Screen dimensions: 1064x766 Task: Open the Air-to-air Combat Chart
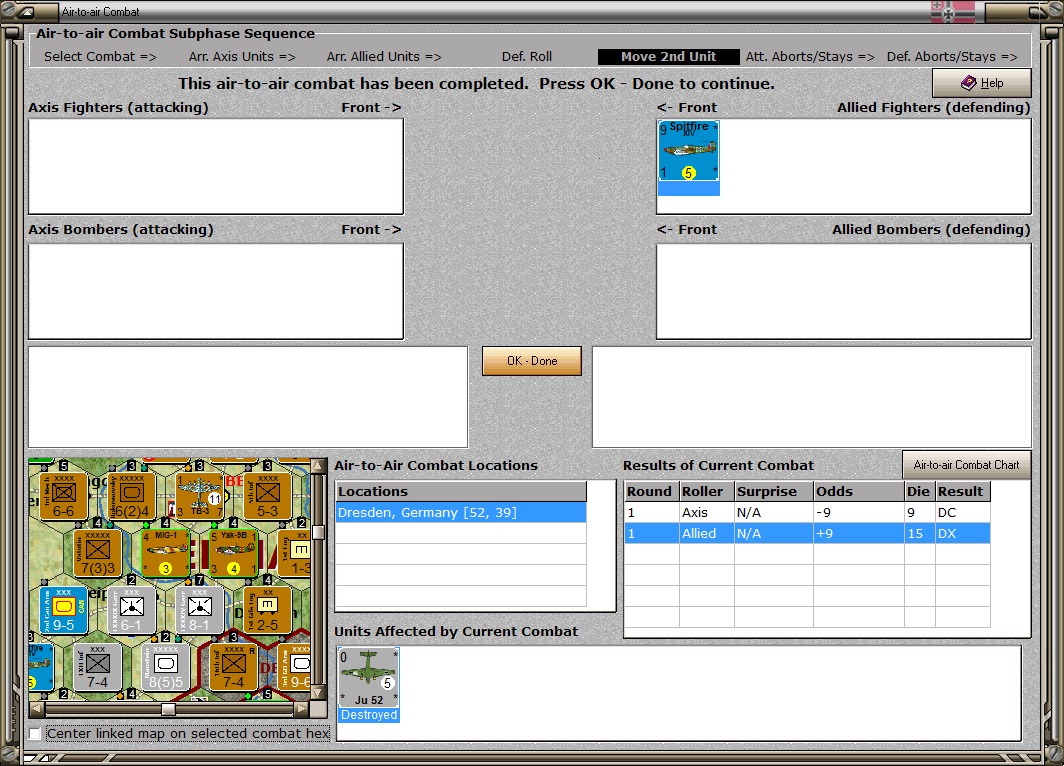tap(966, 465)
